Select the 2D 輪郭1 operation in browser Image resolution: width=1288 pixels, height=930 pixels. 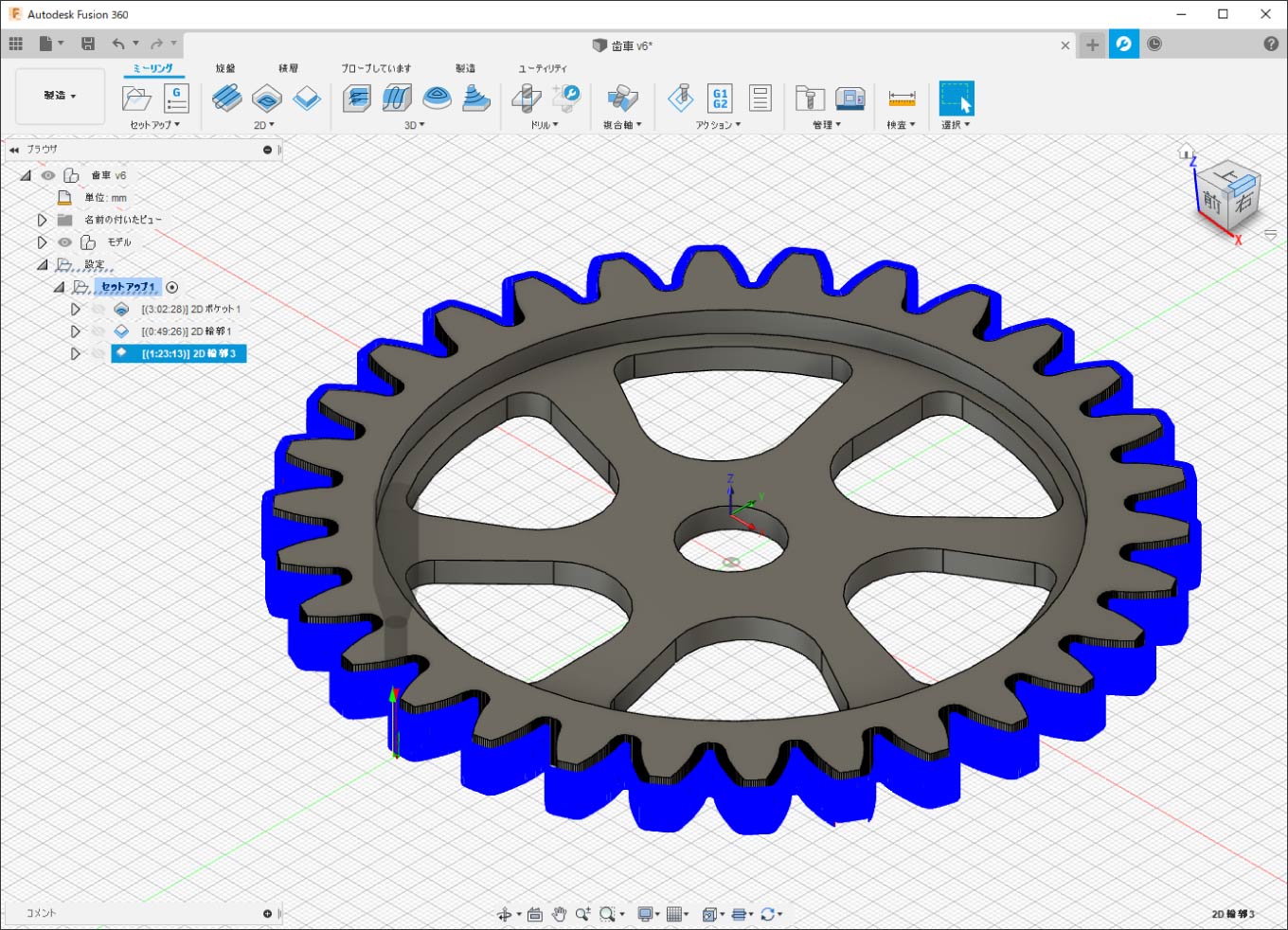point(186,331)
